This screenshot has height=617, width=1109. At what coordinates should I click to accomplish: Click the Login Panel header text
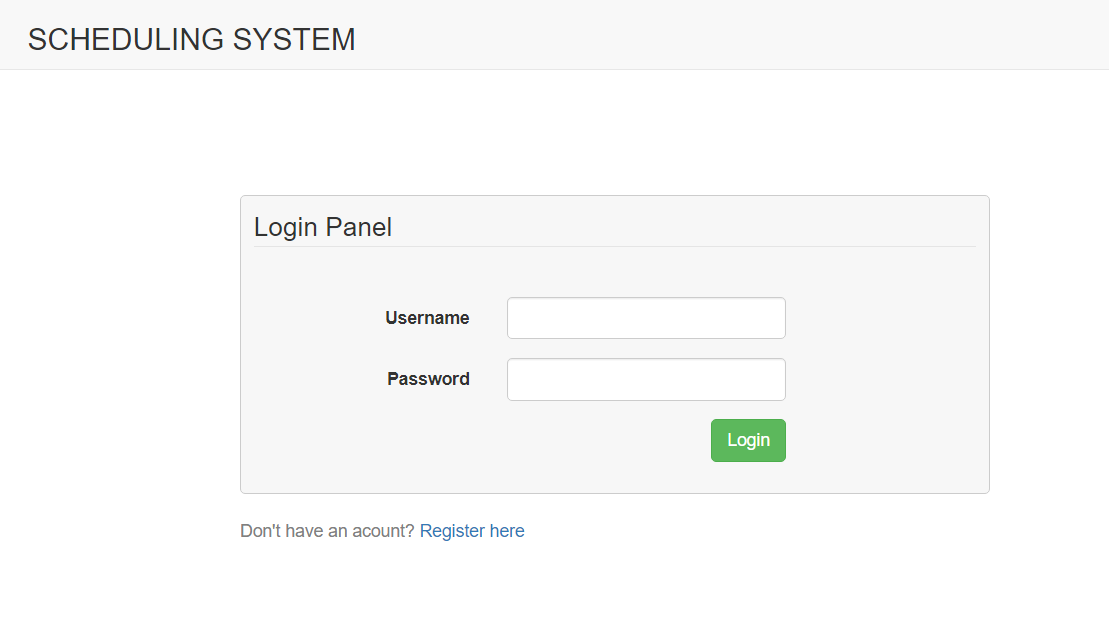click(x=323, y=227)
